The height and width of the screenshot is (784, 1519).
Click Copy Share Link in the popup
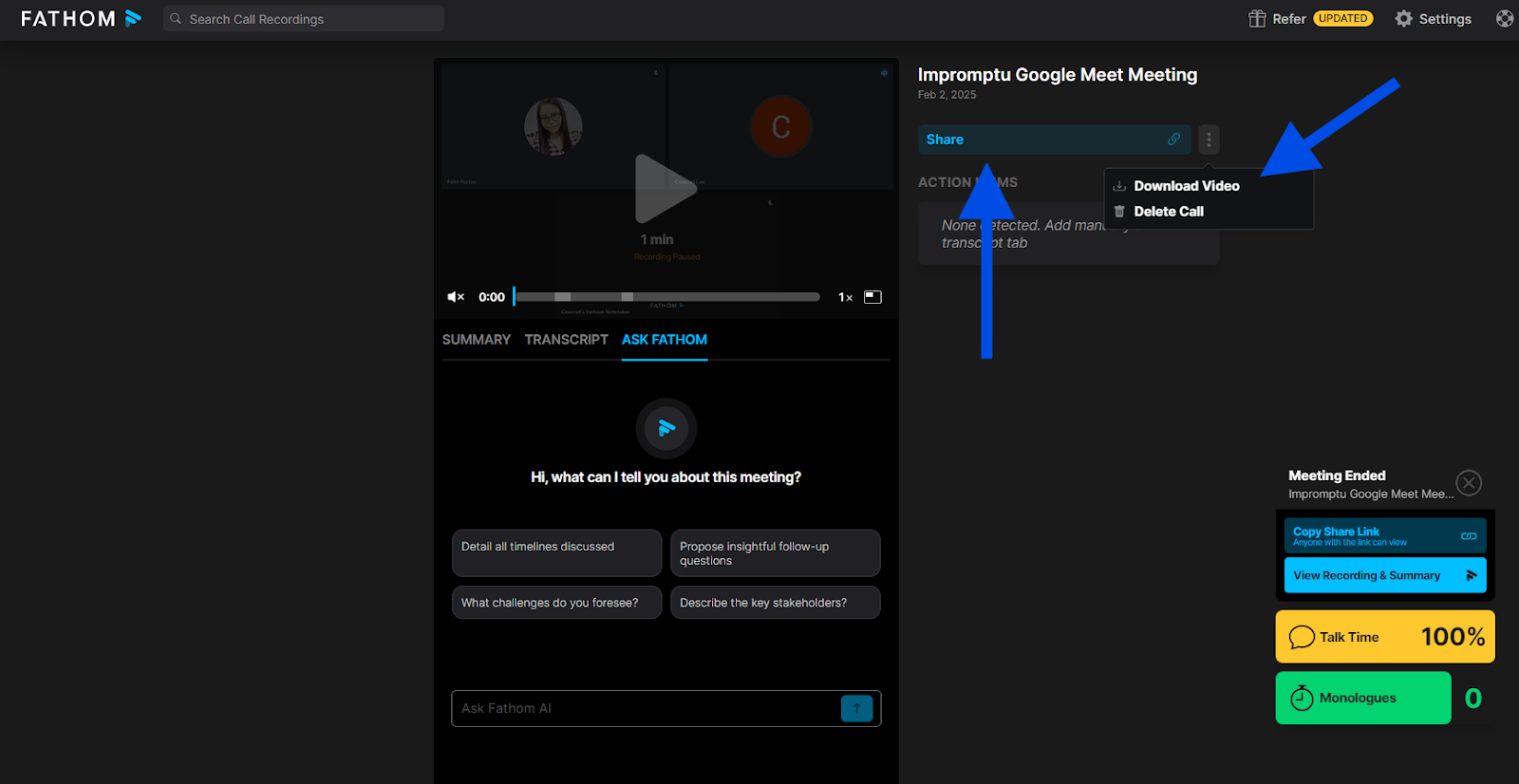click(1385, 536)
